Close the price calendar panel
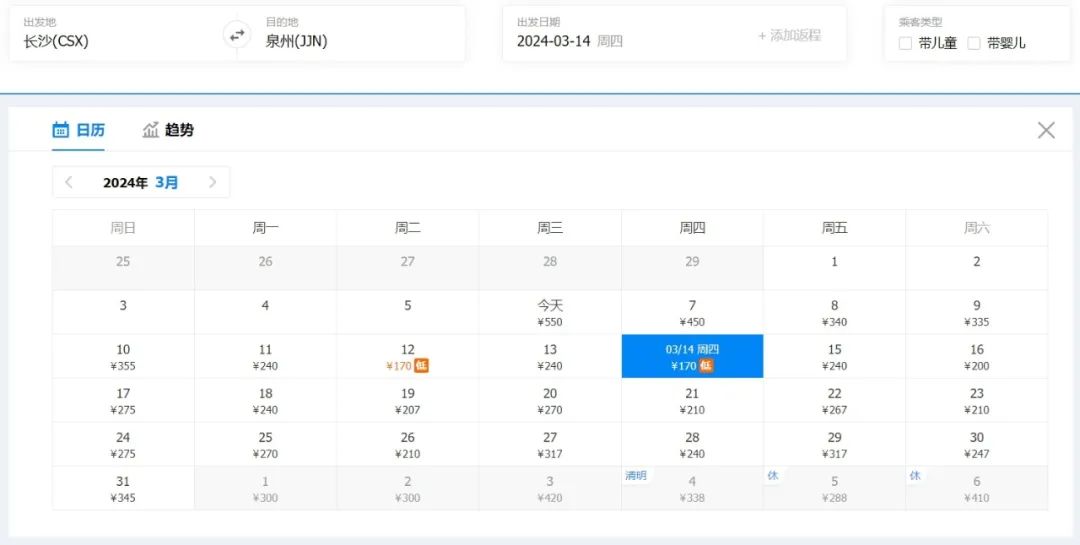This screenshot has height=545, width=1080. (x=1046, y=130)
